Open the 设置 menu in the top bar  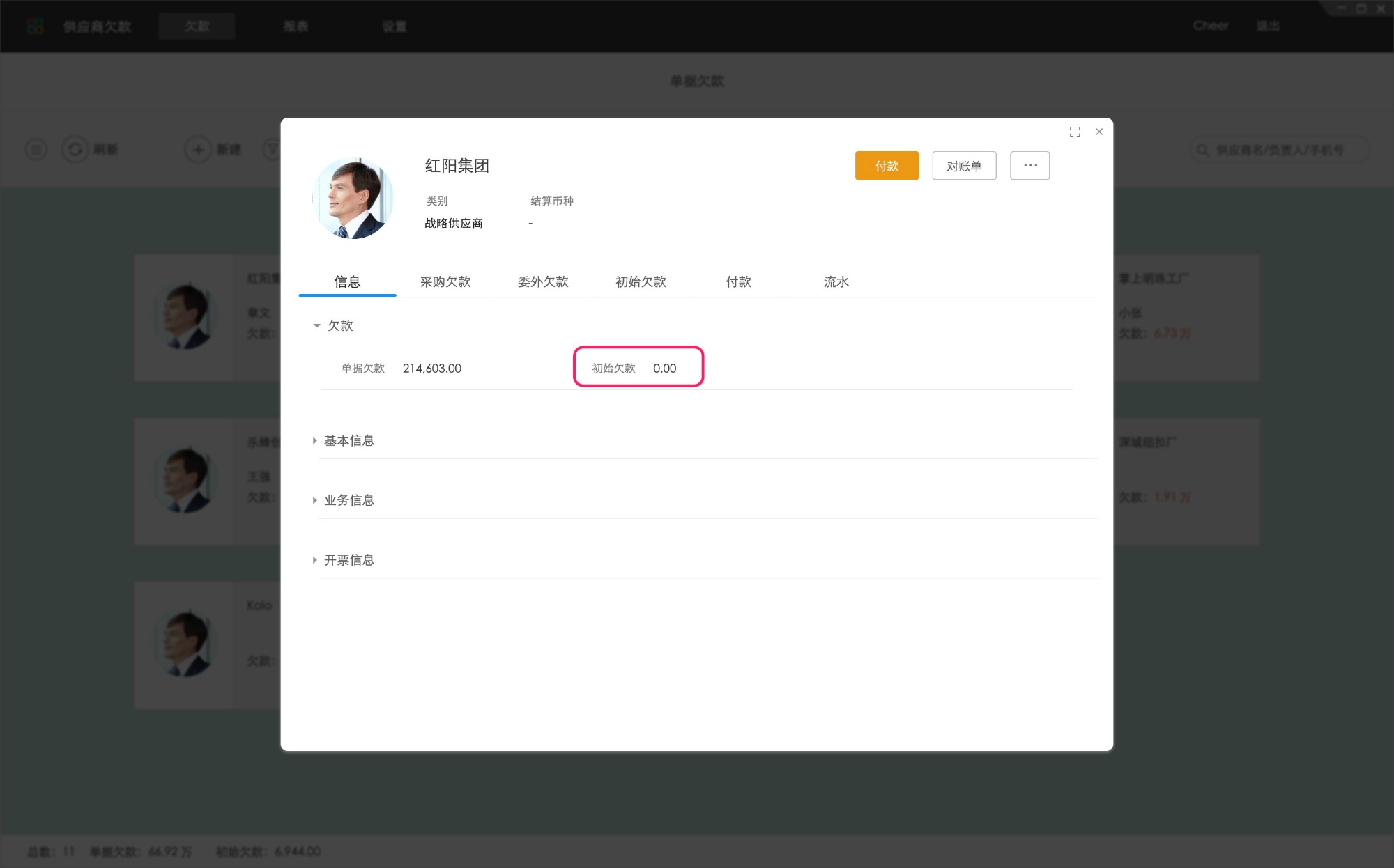[394, 26]
